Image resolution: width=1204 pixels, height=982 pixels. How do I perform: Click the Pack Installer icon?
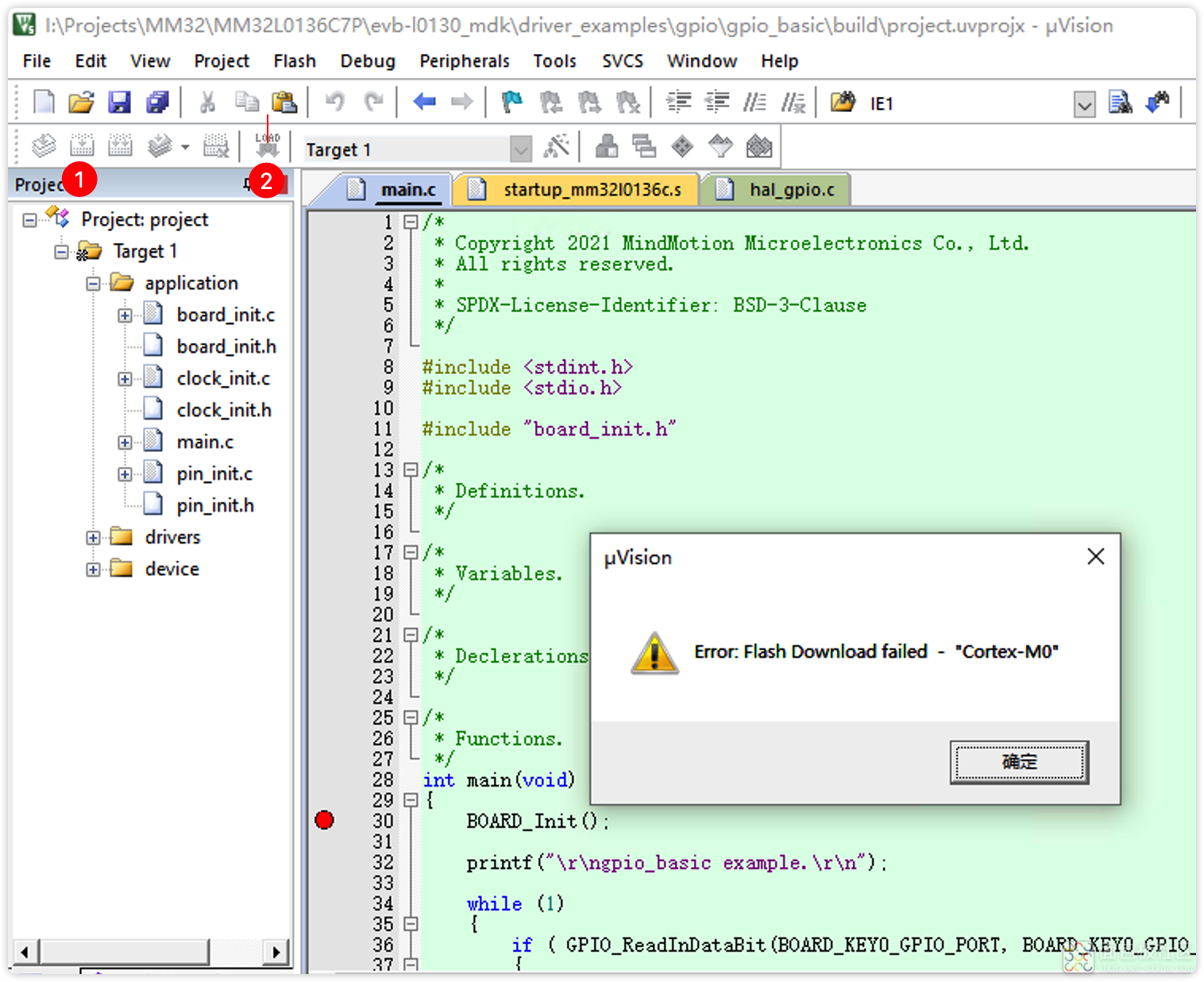pos(759,146)
